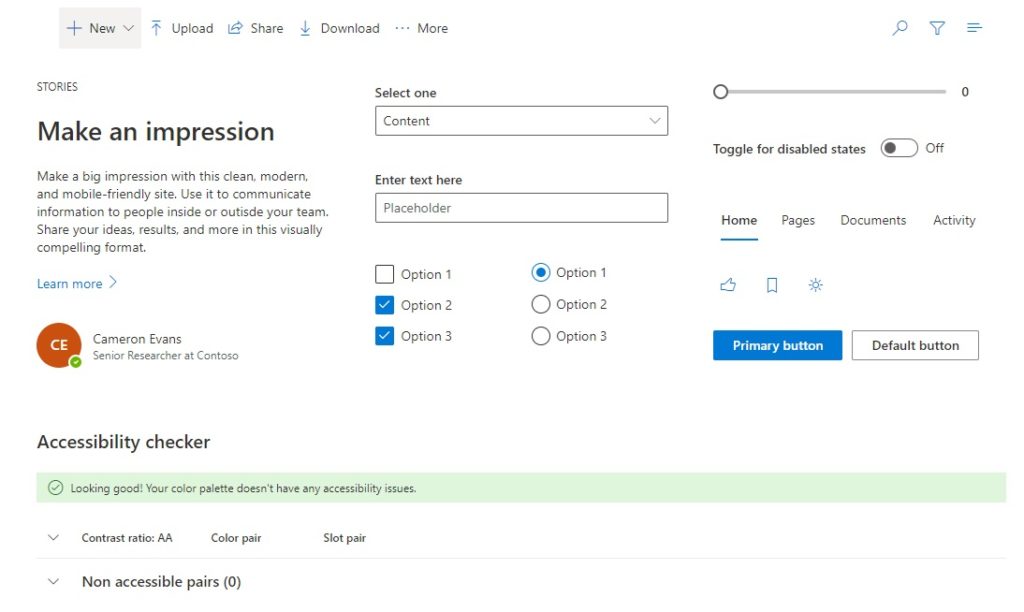Click the Upload toolbar command
This screenshot has height=612, width=1024.
pos(182,28)
